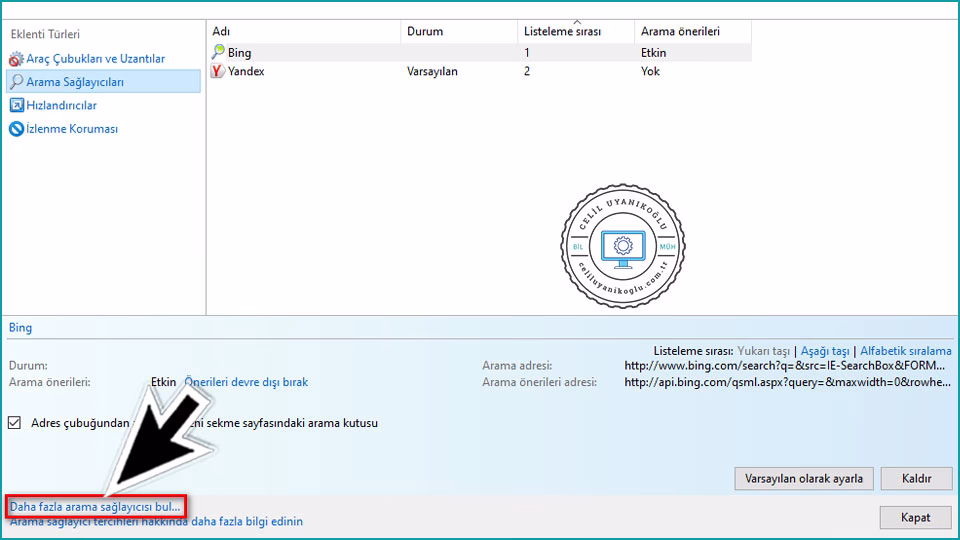This screenshot has height=540, width=960.
Task: Click the Bing search provider icon
Action: pos(219,52)
